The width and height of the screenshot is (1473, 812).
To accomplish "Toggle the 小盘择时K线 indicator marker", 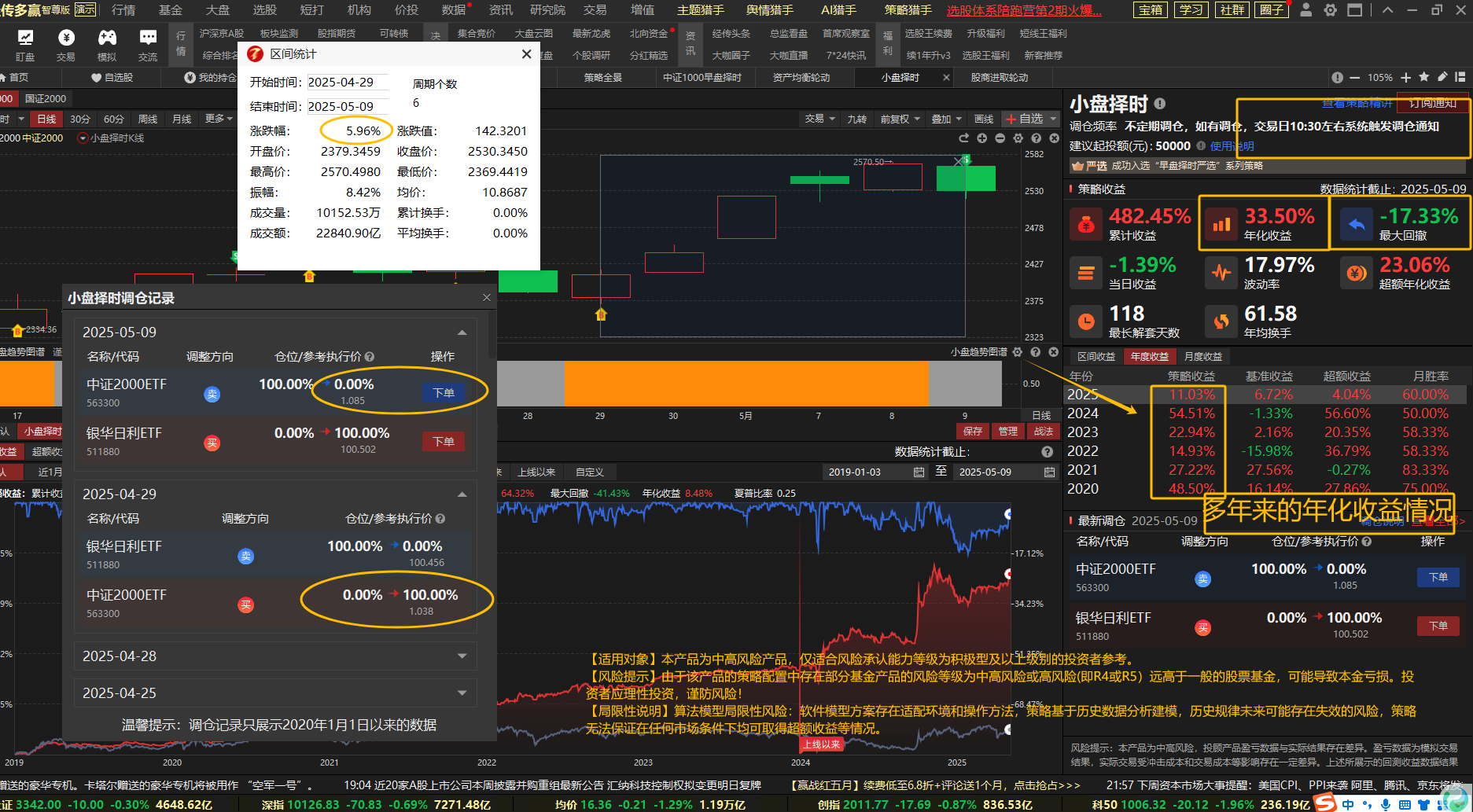I will point(83,138).
